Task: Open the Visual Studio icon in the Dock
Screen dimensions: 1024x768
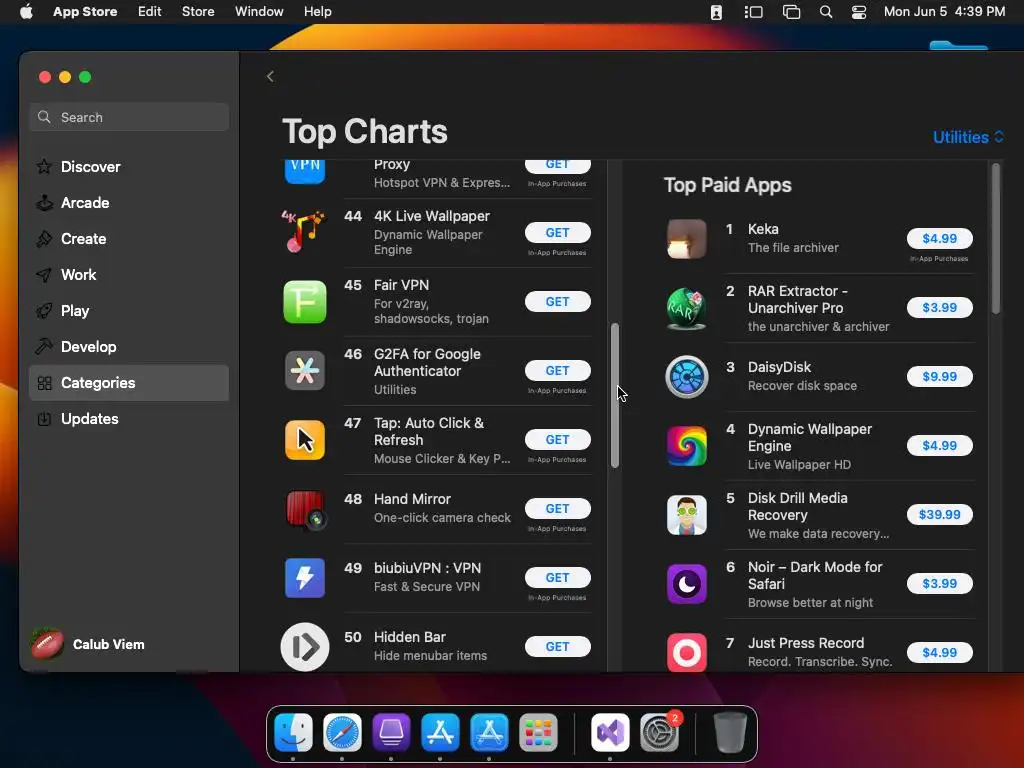Action: tap(610, 732)
